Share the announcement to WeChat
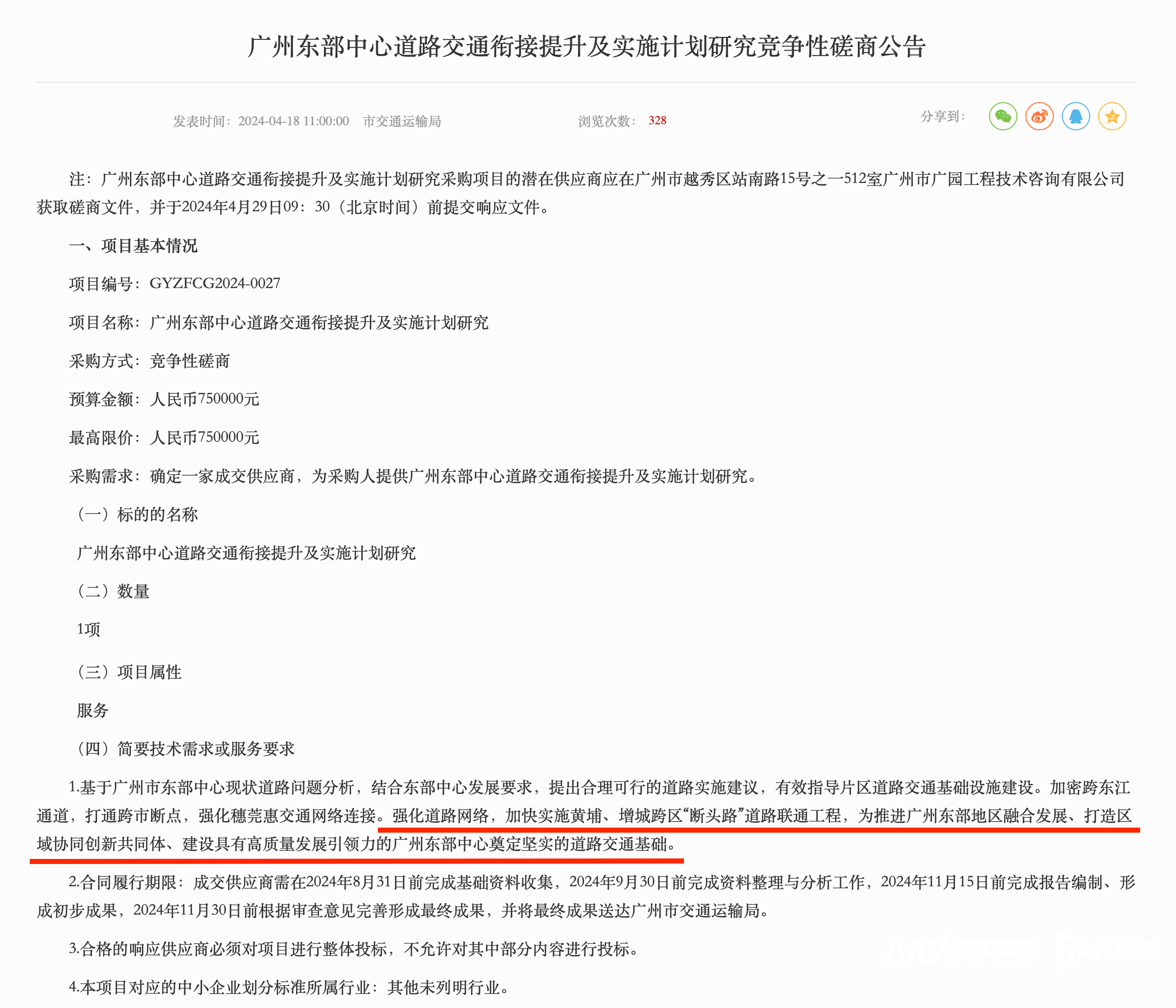Screen dimensions: 1176x1008 tap(1003, 116)
